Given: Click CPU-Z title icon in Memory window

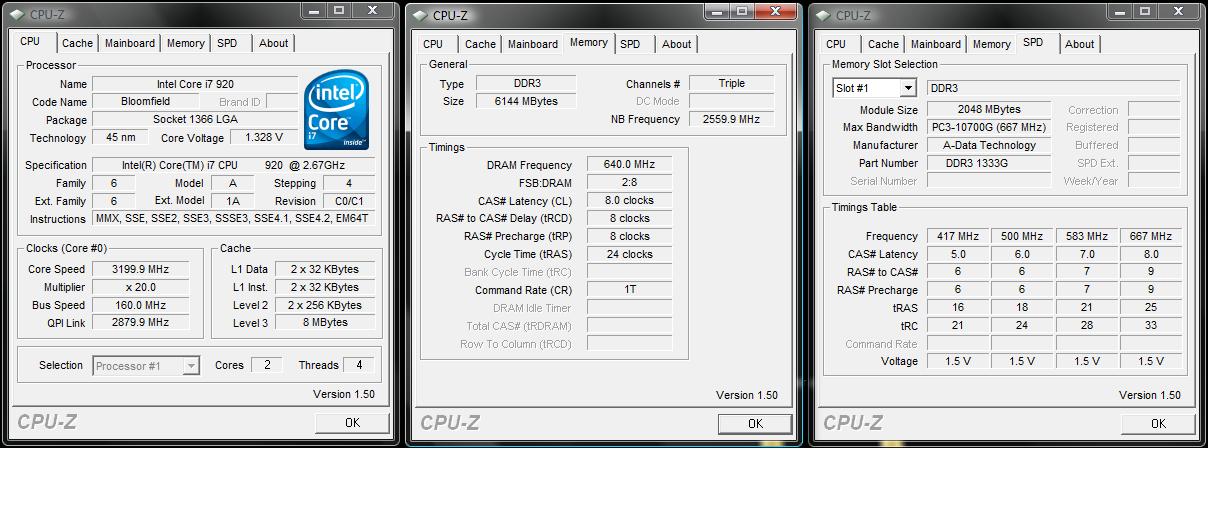Looking at the screenshot, I should 419,15.
